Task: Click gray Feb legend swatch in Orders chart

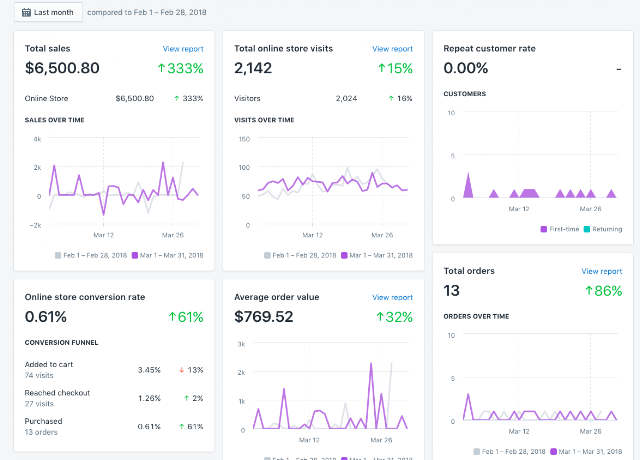Action: [x=477, y=451]
